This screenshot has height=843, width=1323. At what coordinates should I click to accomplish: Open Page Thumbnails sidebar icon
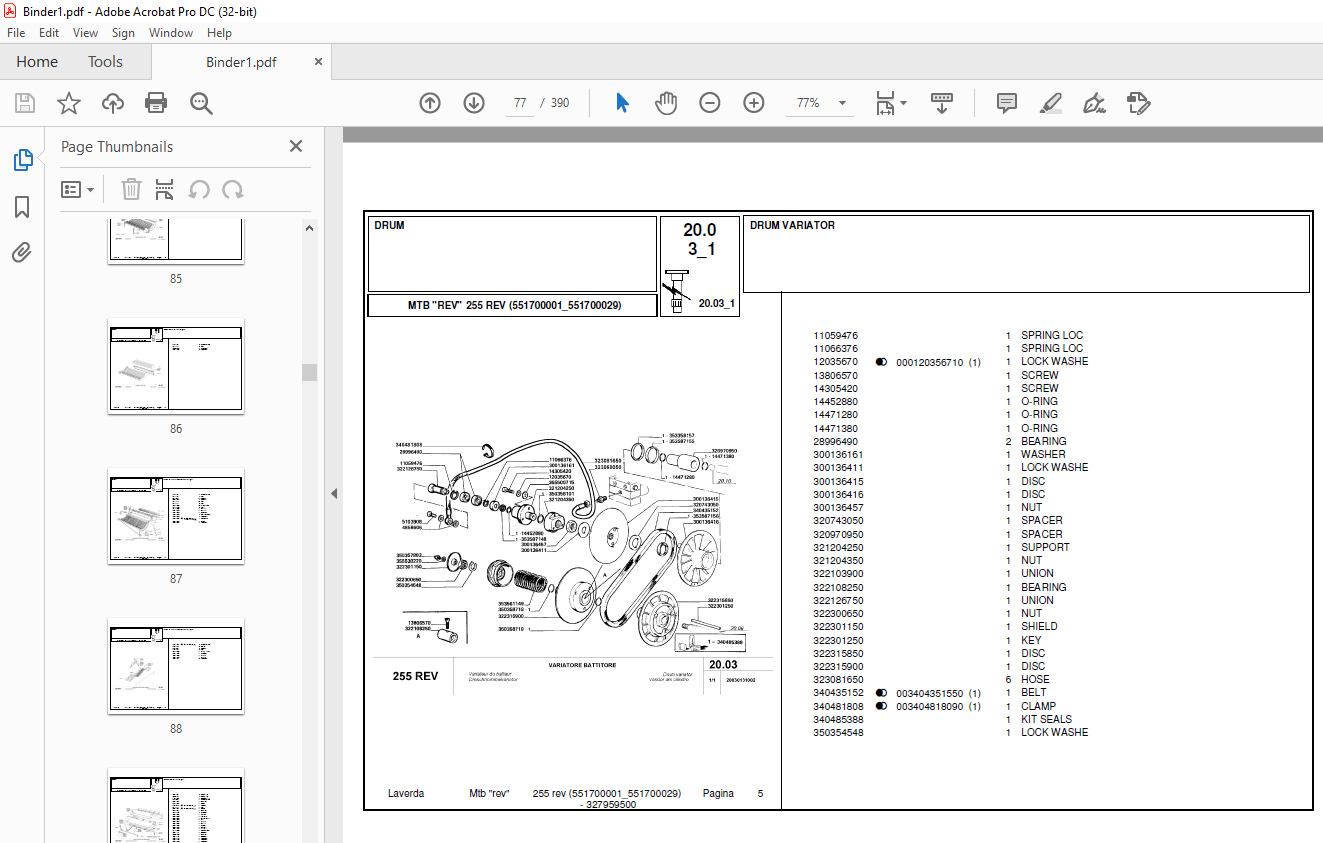coord(22,160)
